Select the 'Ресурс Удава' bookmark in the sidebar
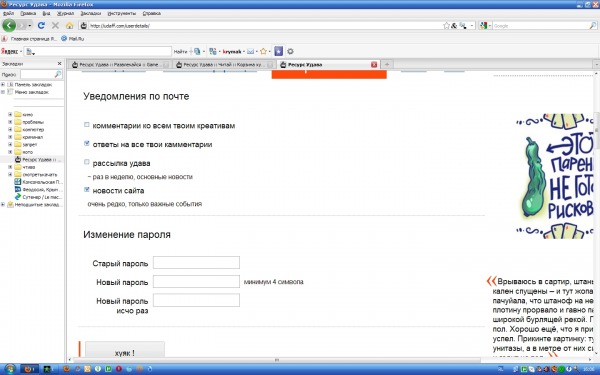Viewport: 600px width, 375px height. (38, 160)
